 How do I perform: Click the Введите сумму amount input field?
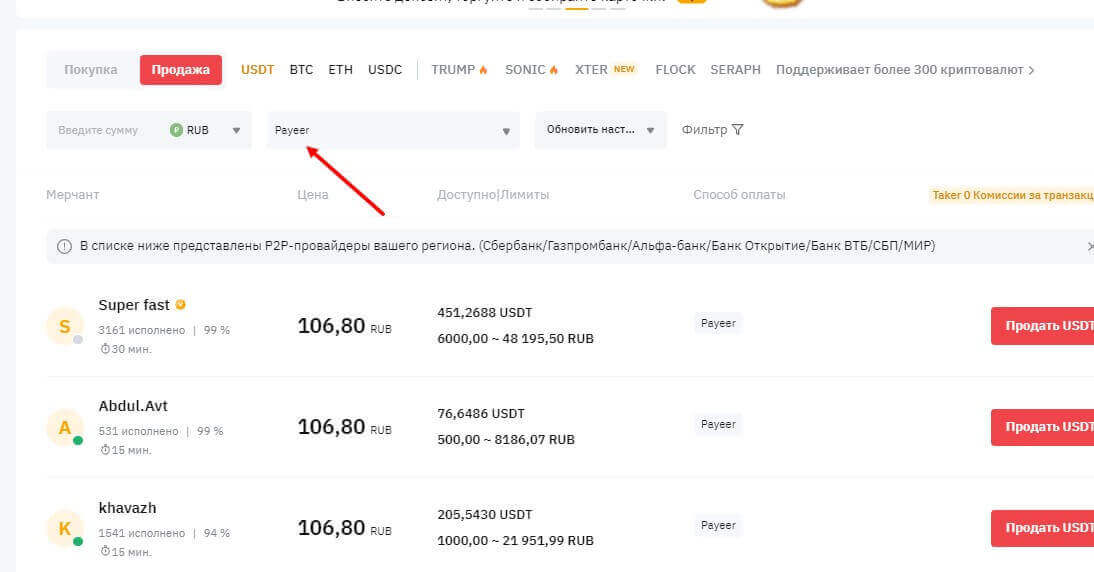point(105,131)
